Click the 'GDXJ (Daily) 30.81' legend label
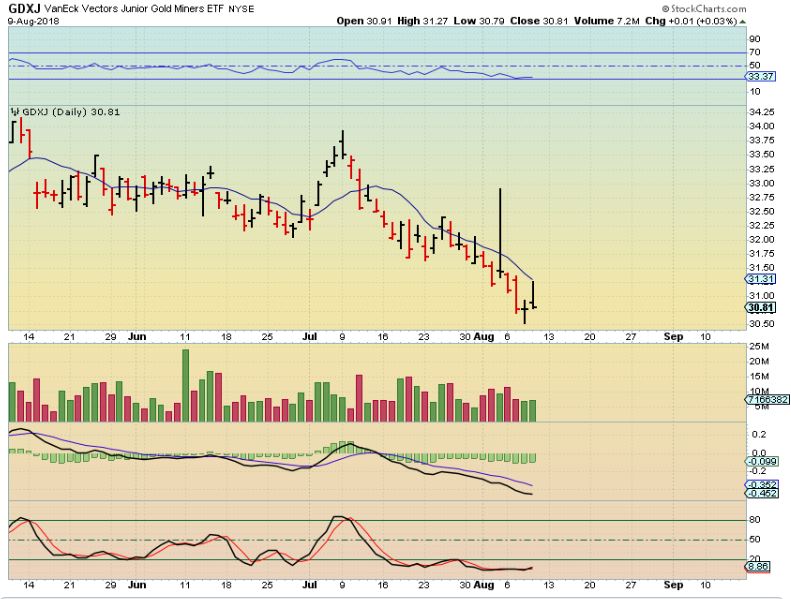 (71, 112)
